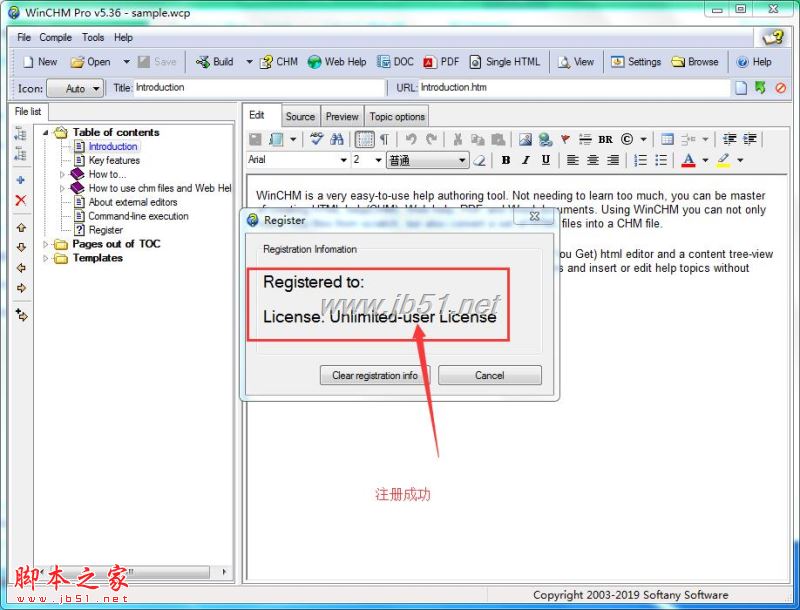Screen dimensions: 800x610
Task: Toggle the table borders grid icon
Action: (364, 139)
